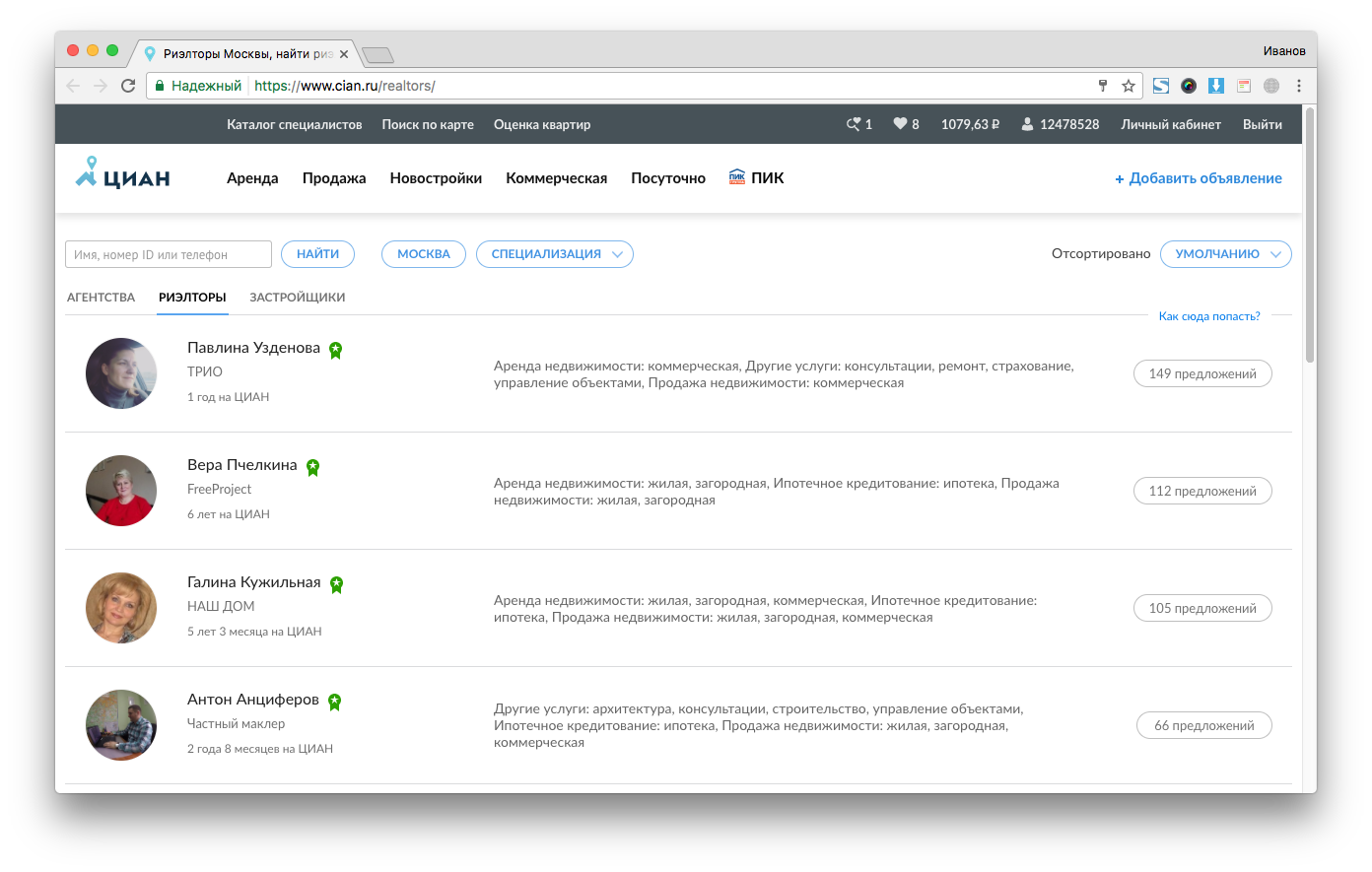Click the name Антон Анциферов
Image resolution: width=1372 pixels, height=872 pixels.
(x=253, y=700)
